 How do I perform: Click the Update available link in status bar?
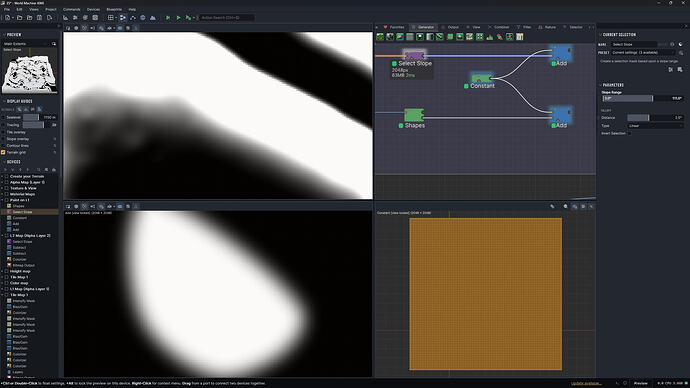point(586,384)
